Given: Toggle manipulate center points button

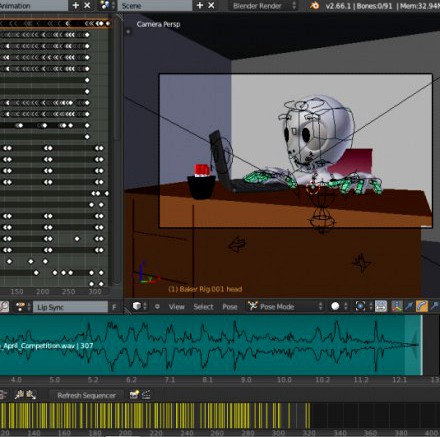Looking at the screenshot, I should [381, 306].
